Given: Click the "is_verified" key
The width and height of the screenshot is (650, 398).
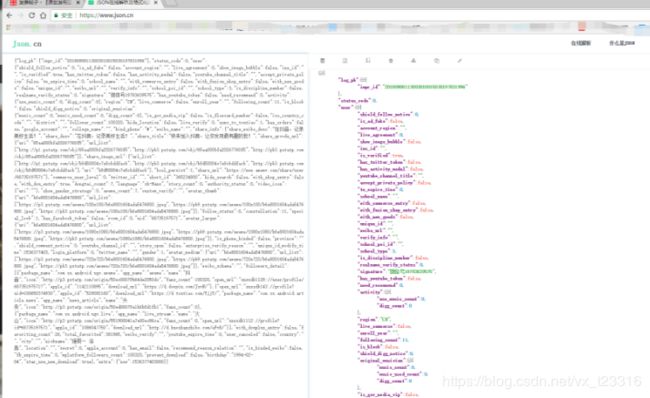Looking at the screenshot, I should [374, 155].
